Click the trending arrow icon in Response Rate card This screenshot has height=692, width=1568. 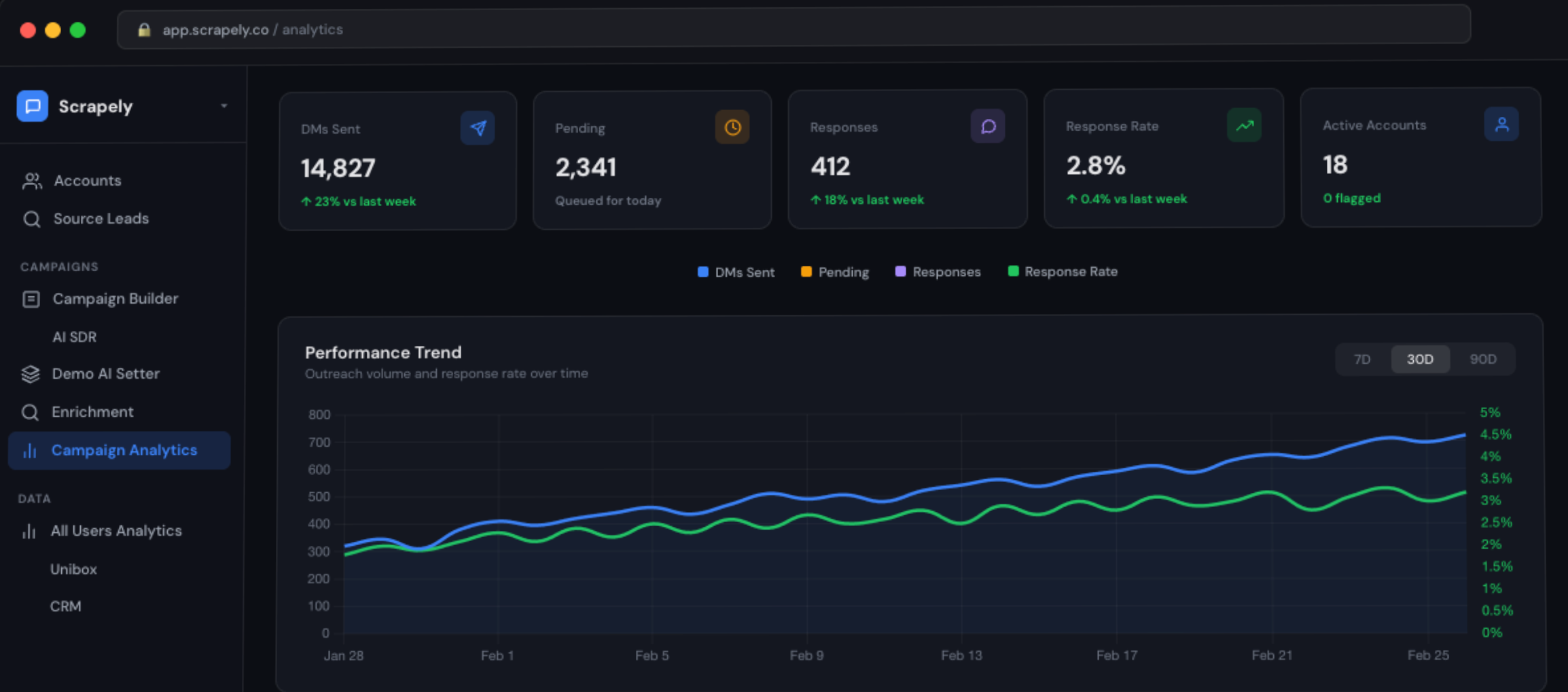tap(1244, 125)
